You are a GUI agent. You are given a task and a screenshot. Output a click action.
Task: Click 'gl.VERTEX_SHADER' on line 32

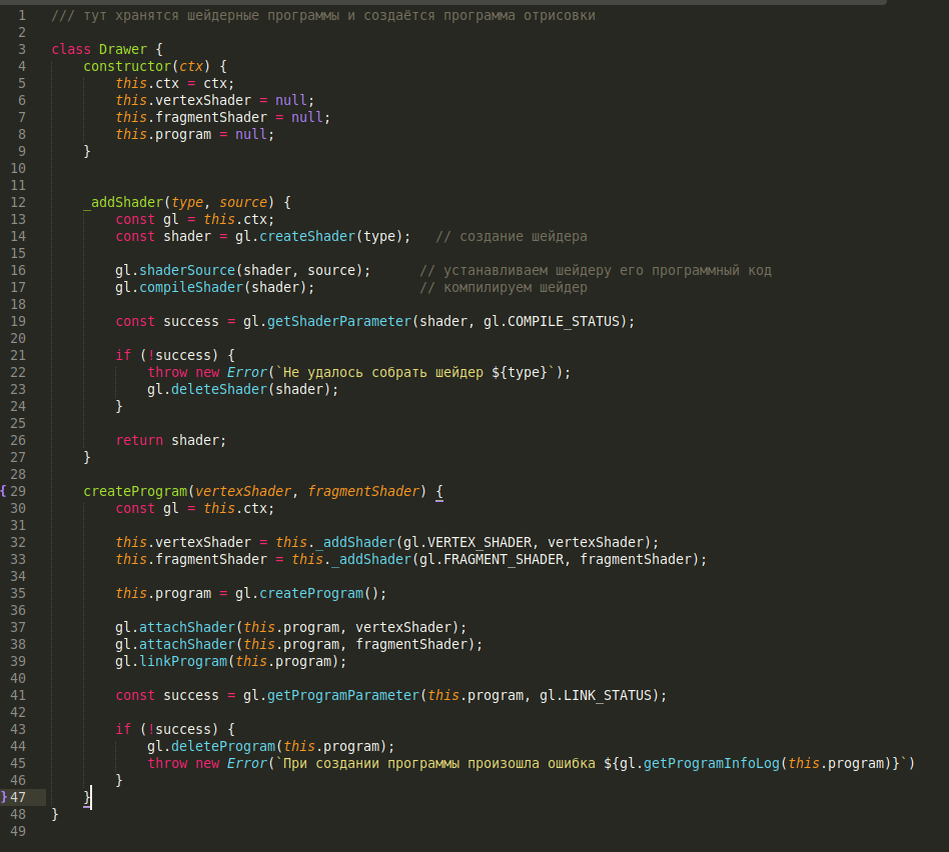(x=468, y=542)
